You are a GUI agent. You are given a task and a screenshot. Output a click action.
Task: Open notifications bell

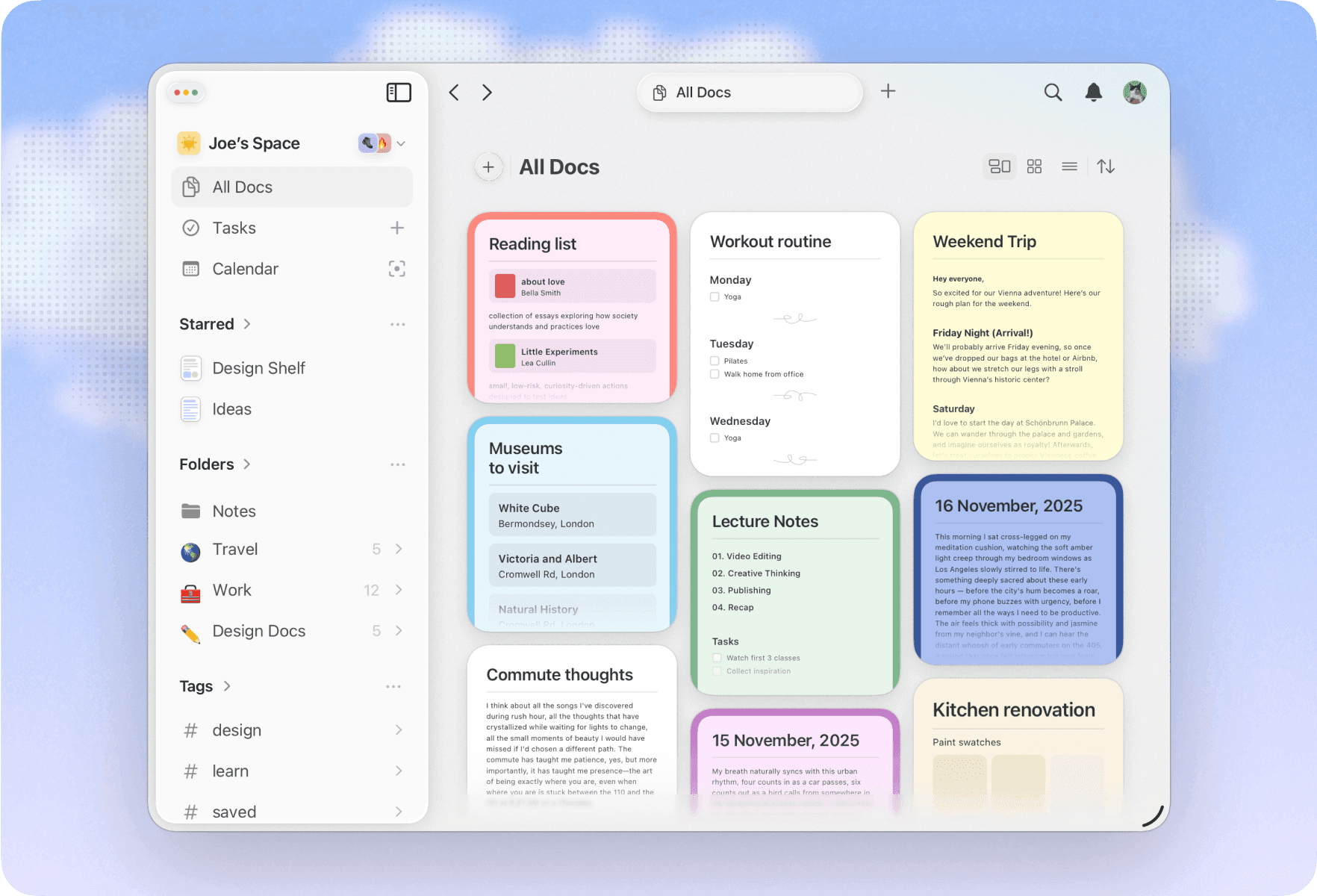[1093, 93]
